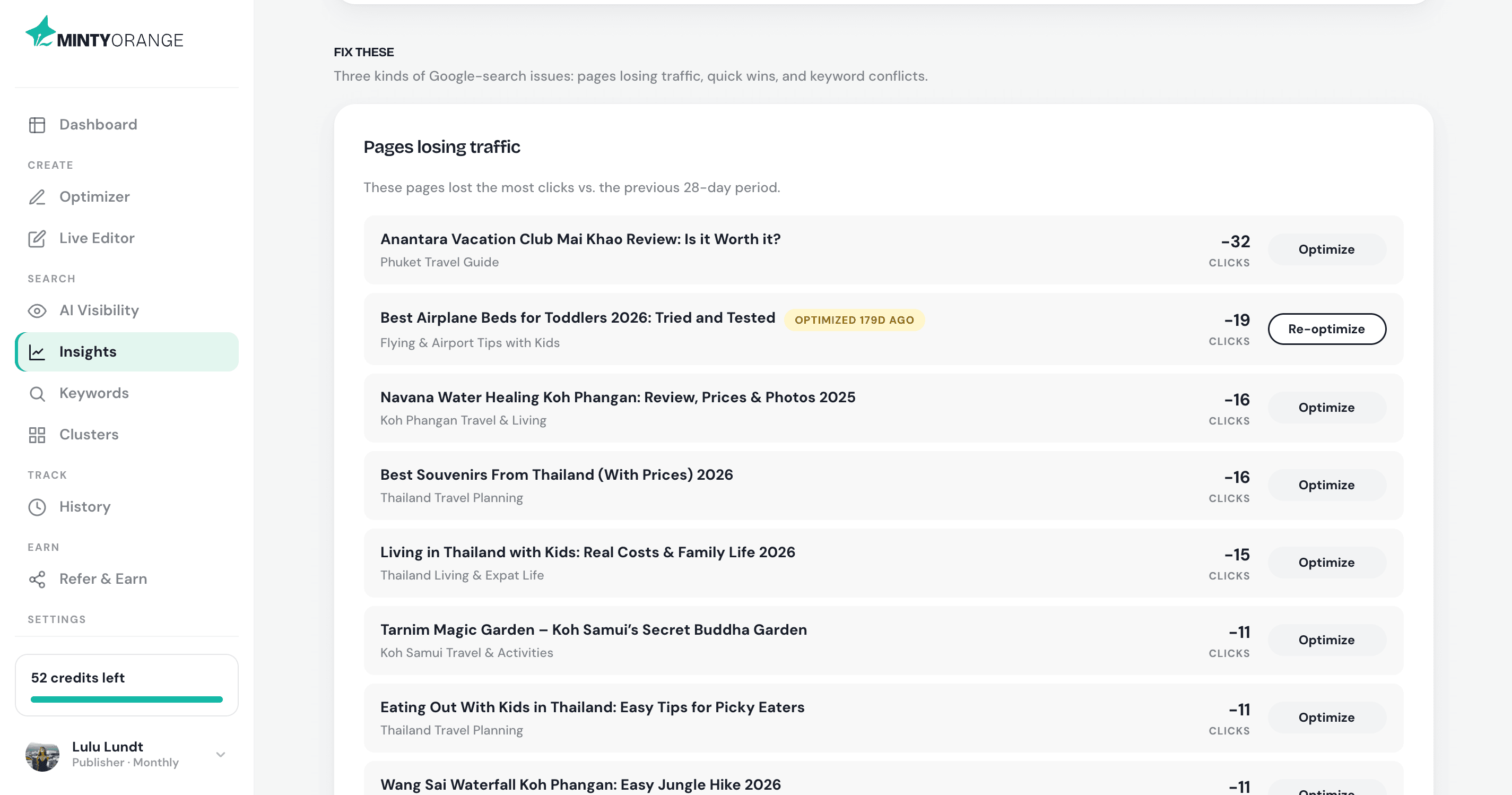Click Lulu Lundt's profile avatar
The height and width of the screenshot is (795, 1512).
click(42, 755)
